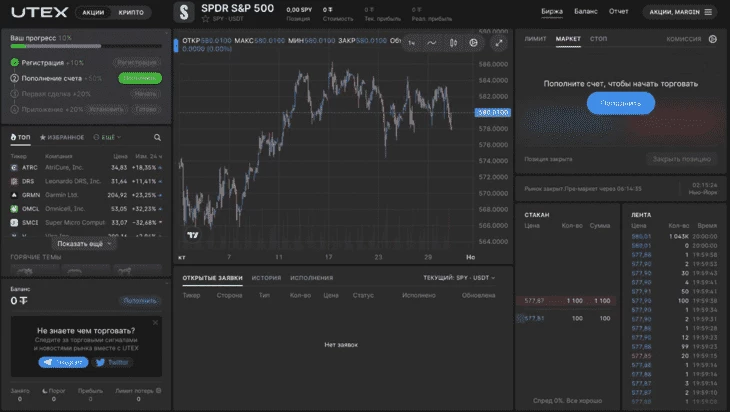Image resolution: width=730 pixels, height=412 pixels.
Task: Click the Начать first trade button
Action: (x=145, y=94)
